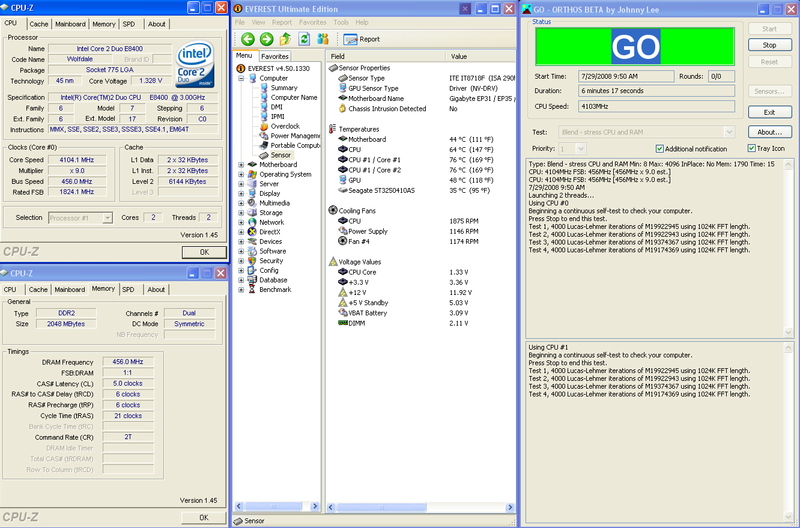Click the Operating System icon in tree
Image resolution: width=800 pixels, height=528 pixels.
coord(252,174)
